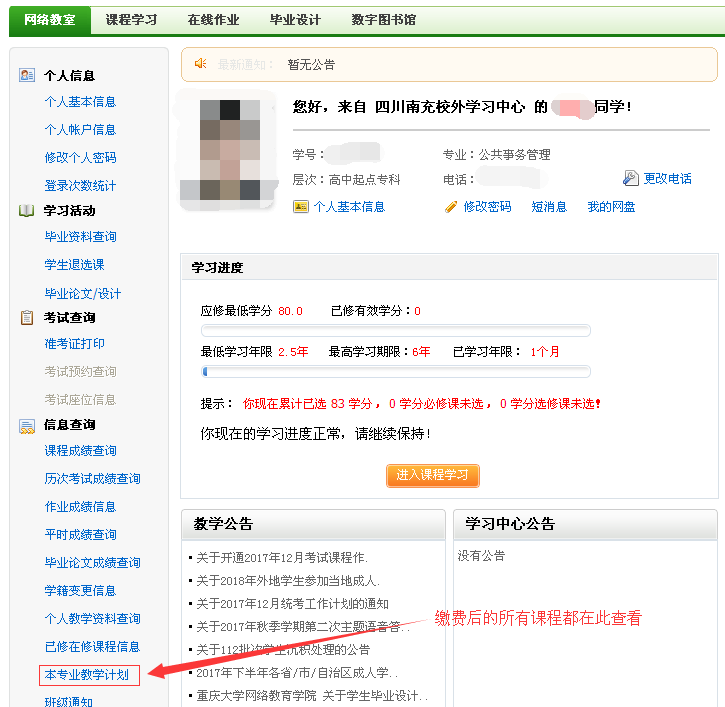Viewport: 725px width, 707px height.
Task: Click the 个人信息 section icon in sidebar
Action: 27,75
